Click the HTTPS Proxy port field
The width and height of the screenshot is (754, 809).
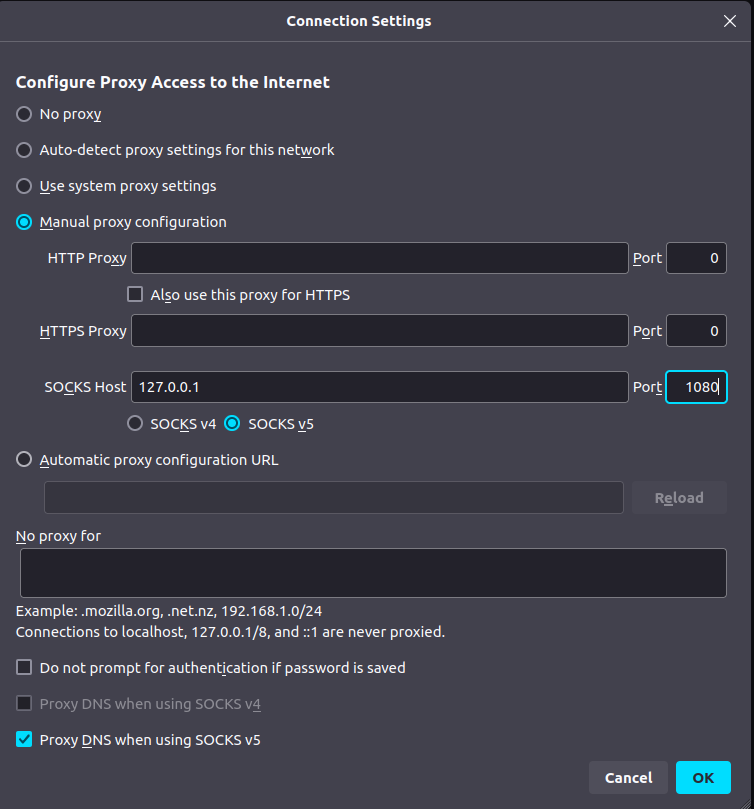[696, 331]
